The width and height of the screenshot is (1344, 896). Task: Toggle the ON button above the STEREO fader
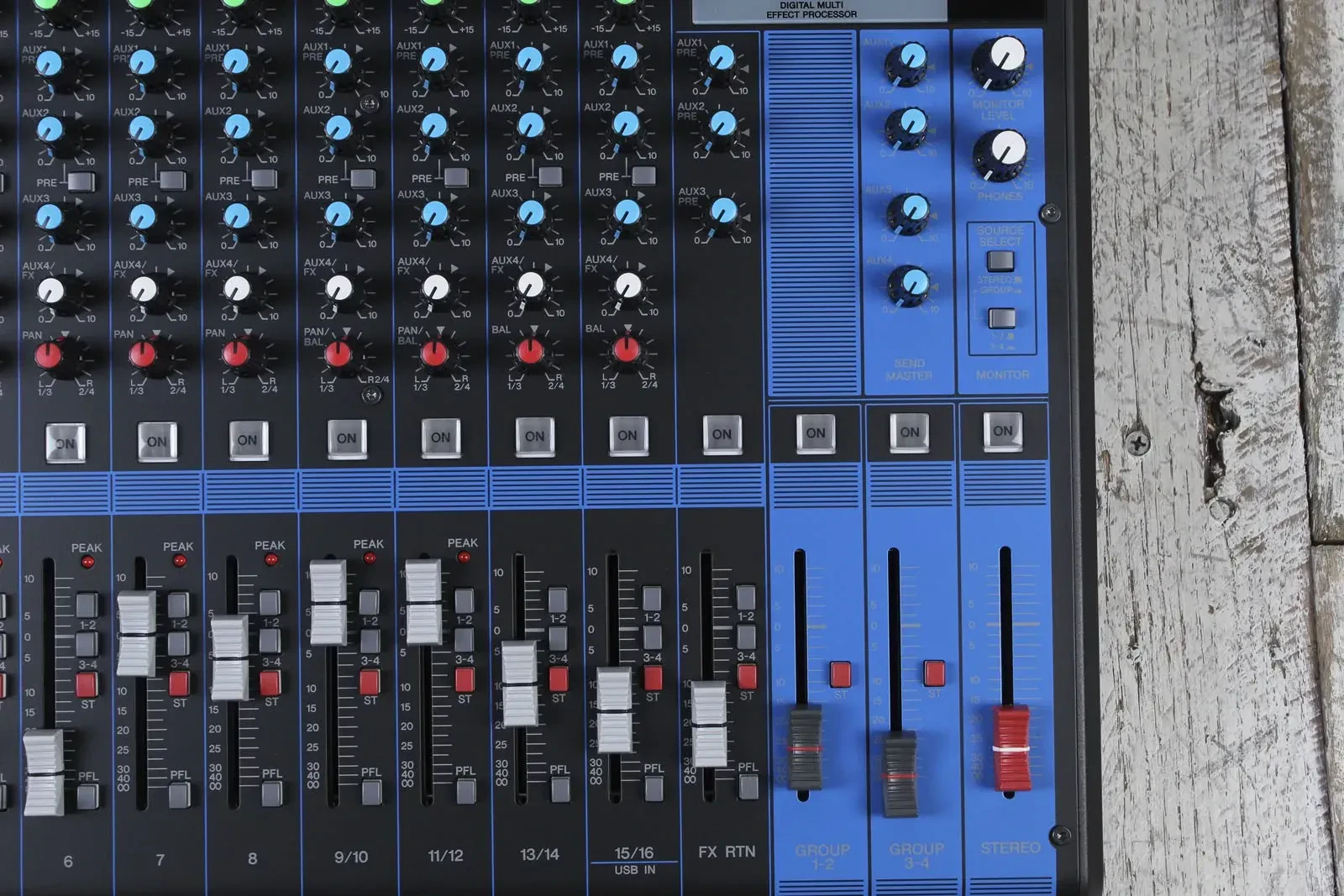(x=1002, y=431)
